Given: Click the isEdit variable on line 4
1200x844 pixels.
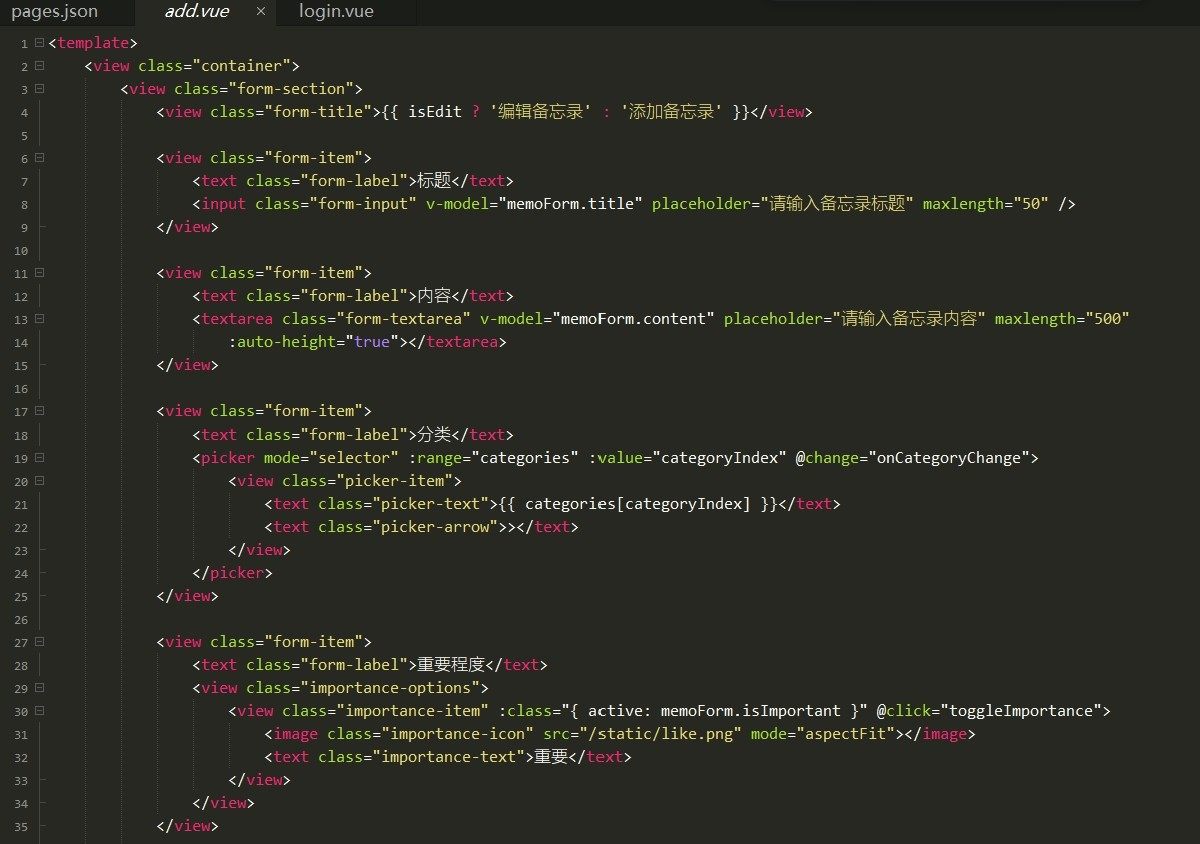Looking at the screenshot, I should [435, 112].
